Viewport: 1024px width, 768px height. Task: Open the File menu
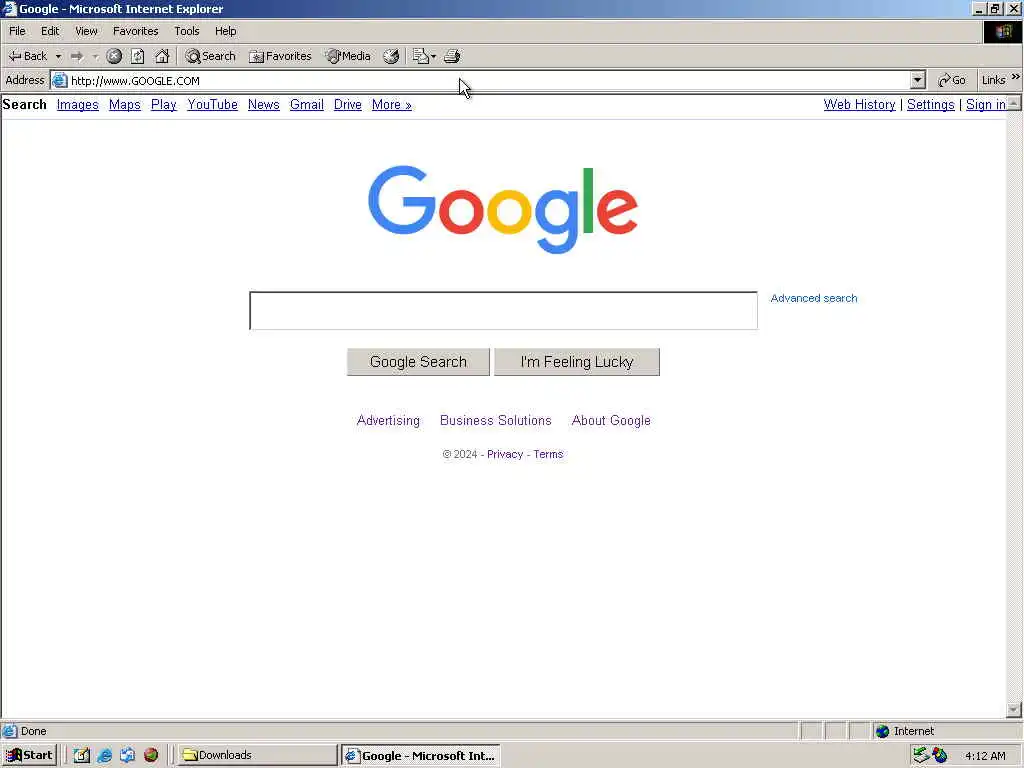17,31
